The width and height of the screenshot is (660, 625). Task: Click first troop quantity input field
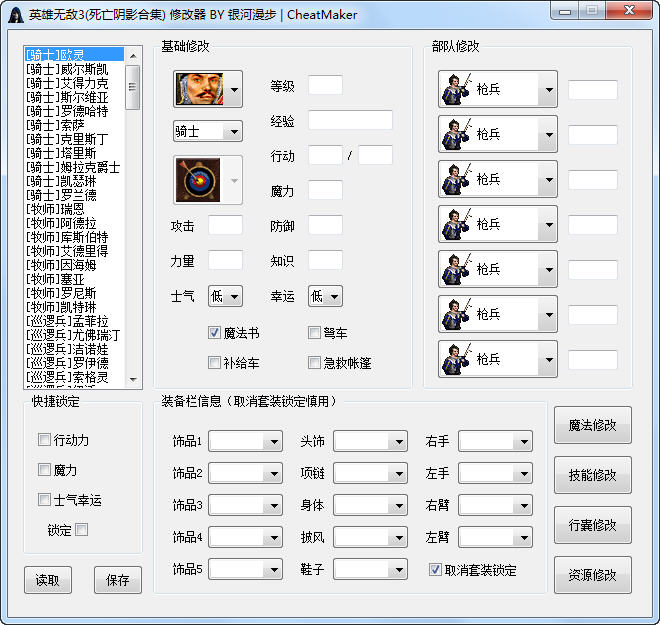pyautogui.click(x=593, y=90)
